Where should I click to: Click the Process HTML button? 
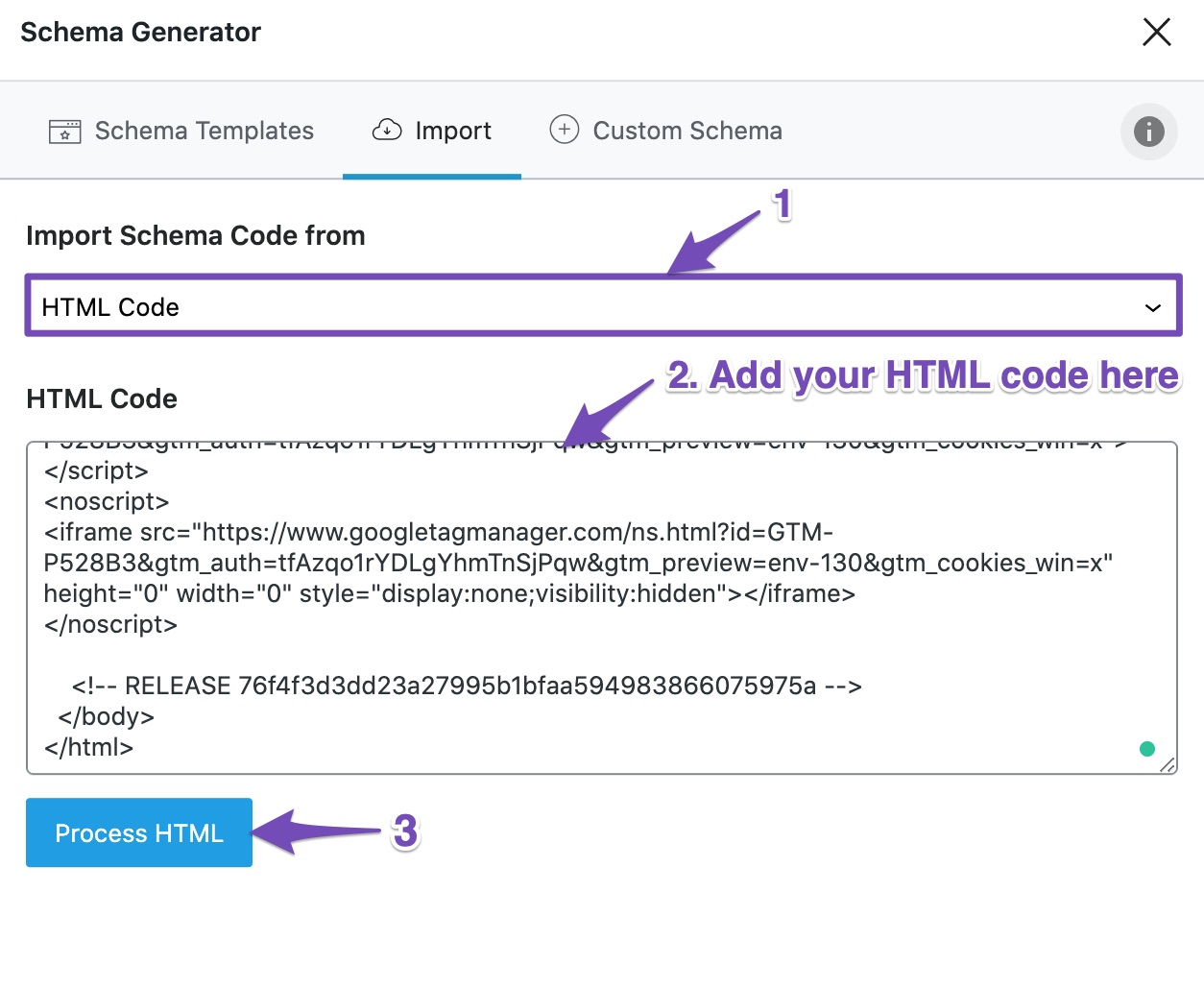[139, 832]
